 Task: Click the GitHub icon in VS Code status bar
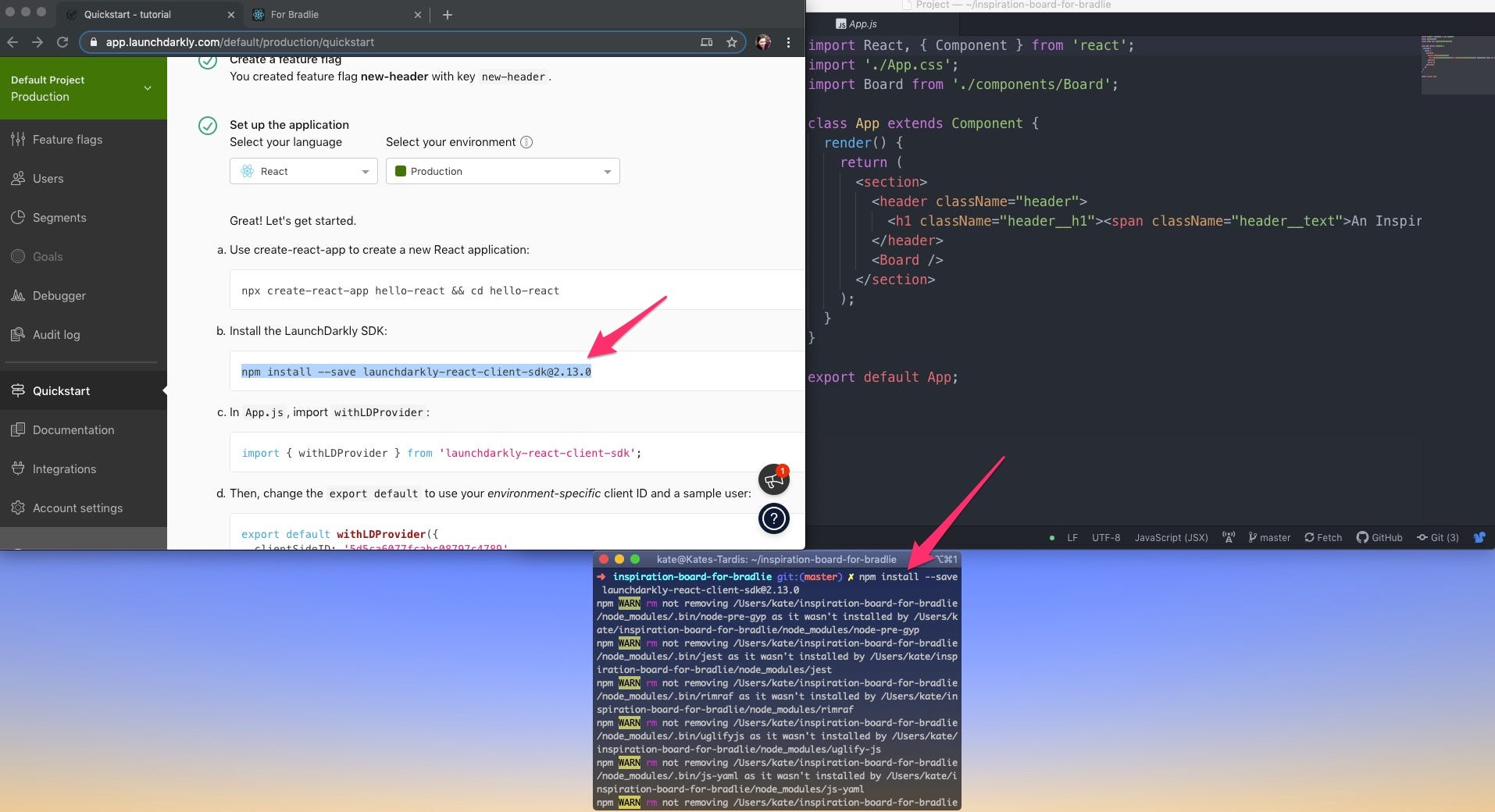point(1363,538)
